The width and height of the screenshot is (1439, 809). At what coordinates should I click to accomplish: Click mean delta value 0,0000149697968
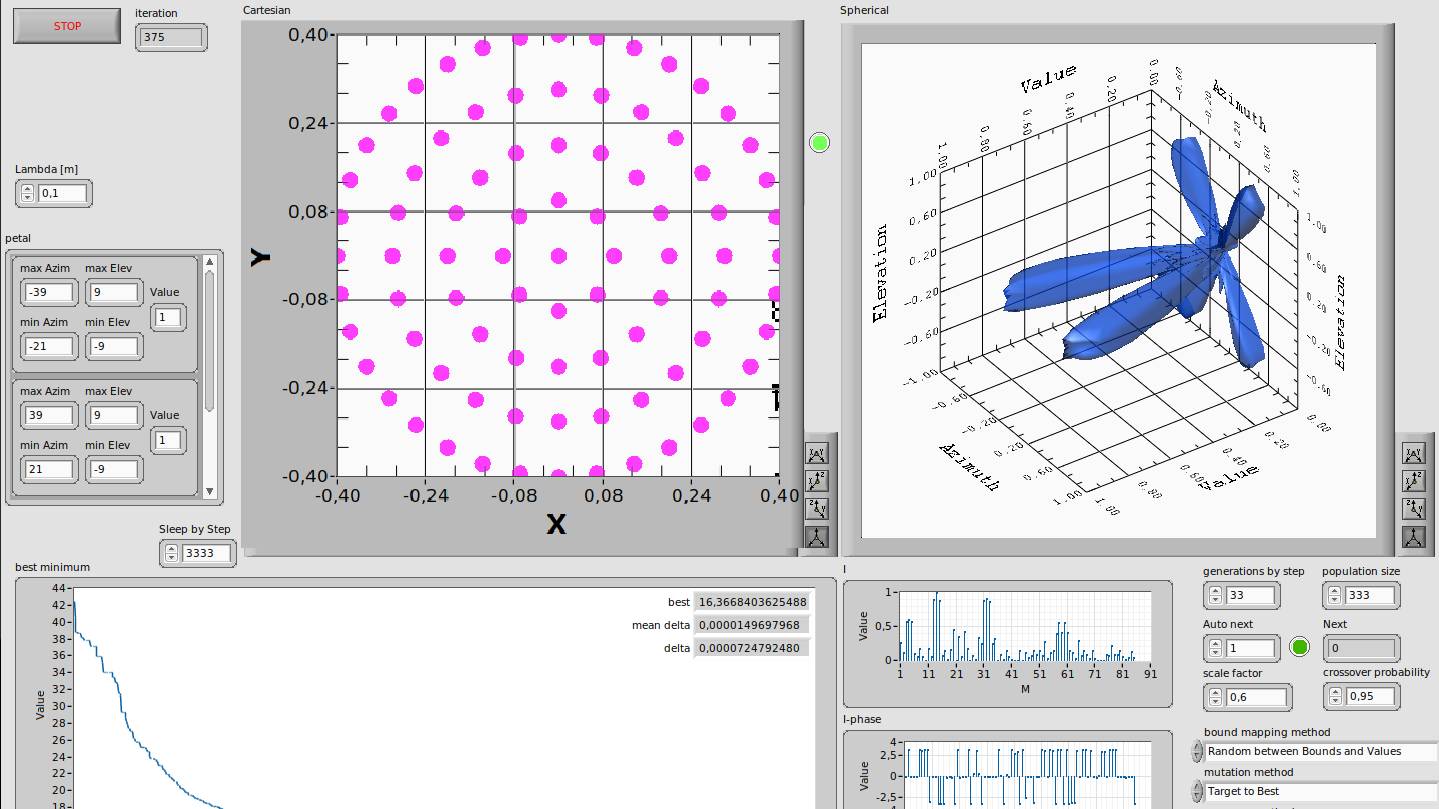tap(752, 625)
